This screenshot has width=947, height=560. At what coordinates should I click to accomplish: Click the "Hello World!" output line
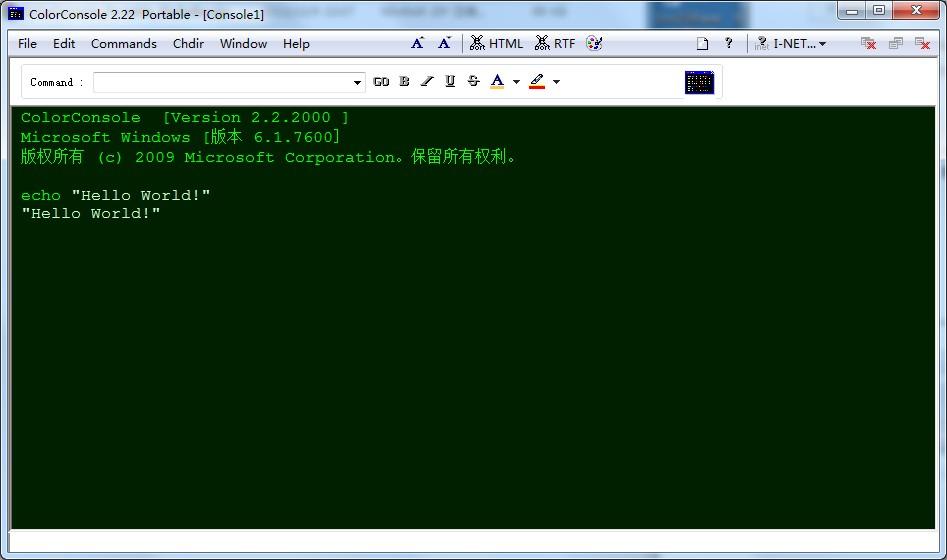(x=91, y=213)
